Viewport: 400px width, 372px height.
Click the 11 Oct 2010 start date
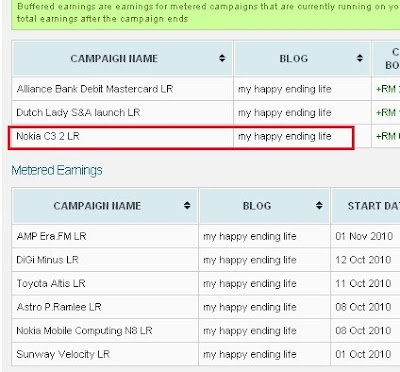click(363, 283)
